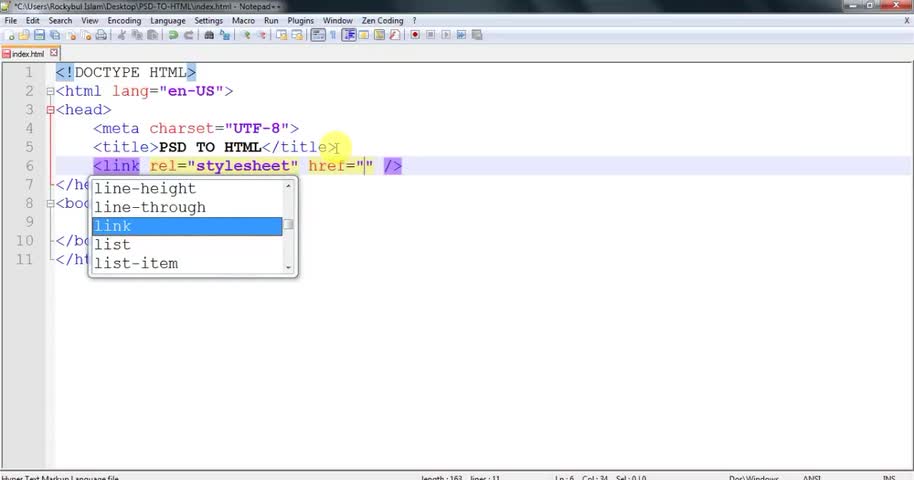
Task: Choose 'list' from autocomplete list
Action: [187, 245]
